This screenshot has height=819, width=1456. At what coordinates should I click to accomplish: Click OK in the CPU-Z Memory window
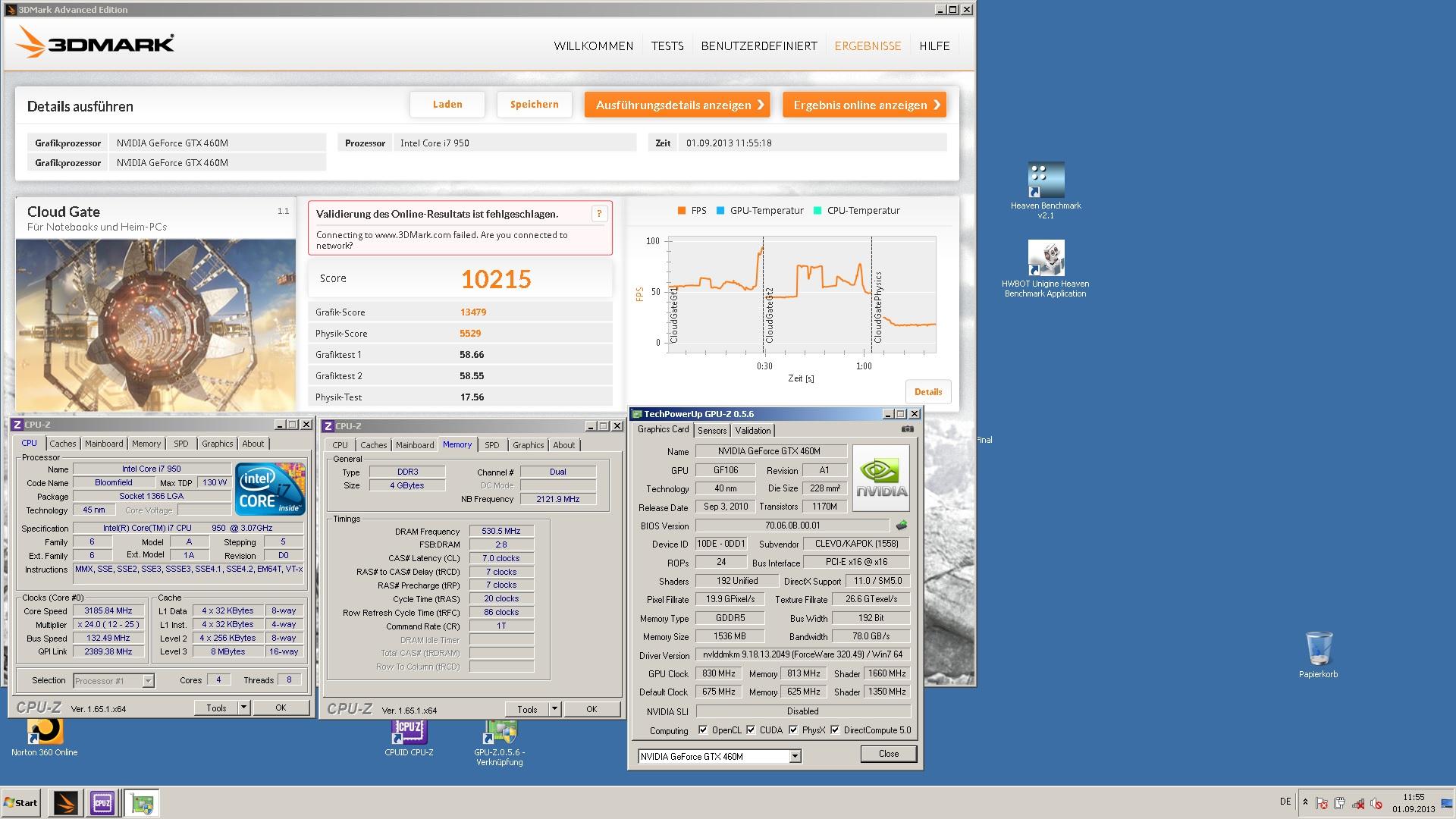(591, 709)
